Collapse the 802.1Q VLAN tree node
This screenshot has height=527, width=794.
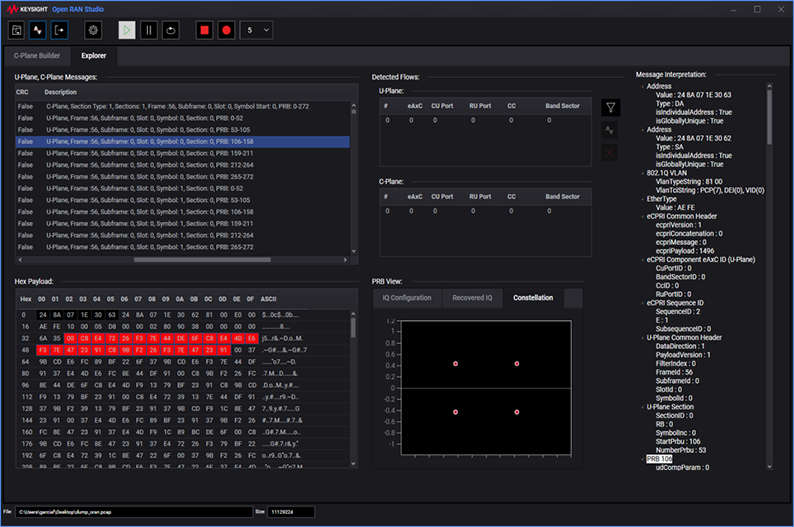(x=641, y=172)
